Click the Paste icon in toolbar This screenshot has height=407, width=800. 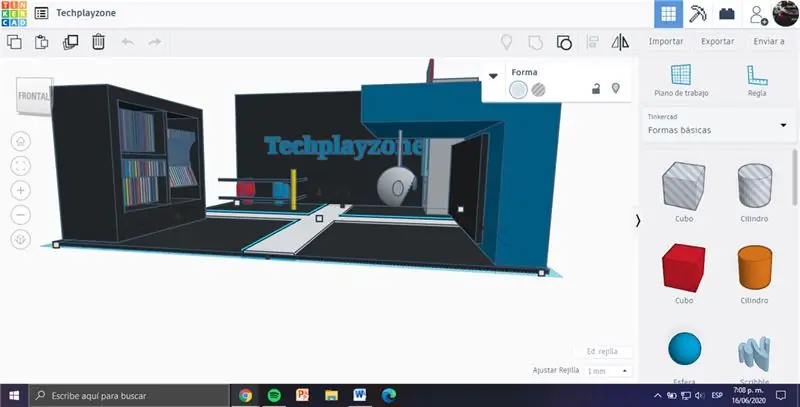41,42
